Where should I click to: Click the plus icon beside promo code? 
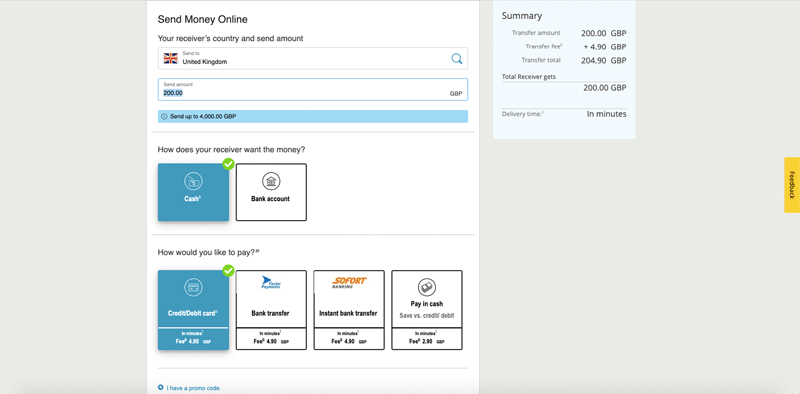[x=161, y=387]
